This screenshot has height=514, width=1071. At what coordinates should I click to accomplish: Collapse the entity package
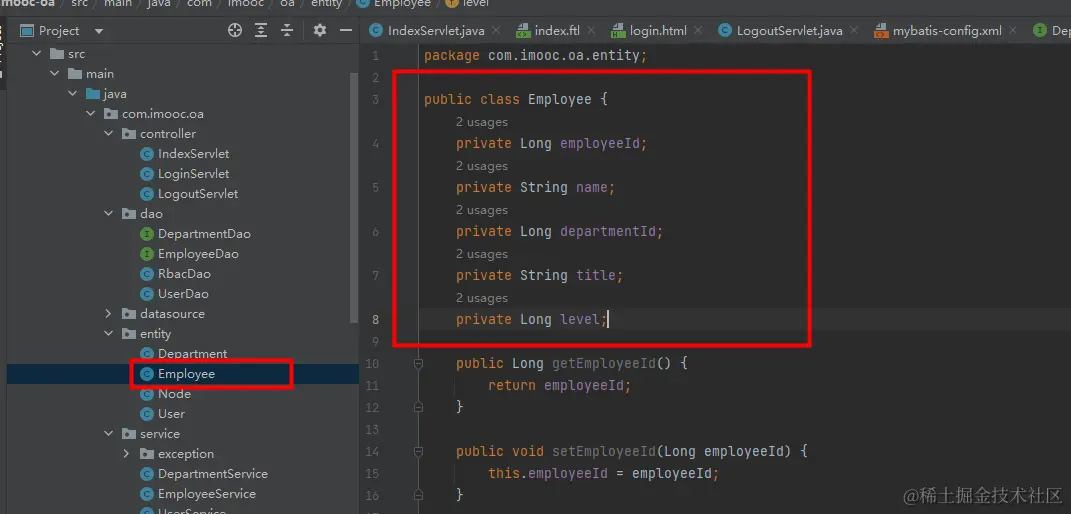(x=108, y=334)
